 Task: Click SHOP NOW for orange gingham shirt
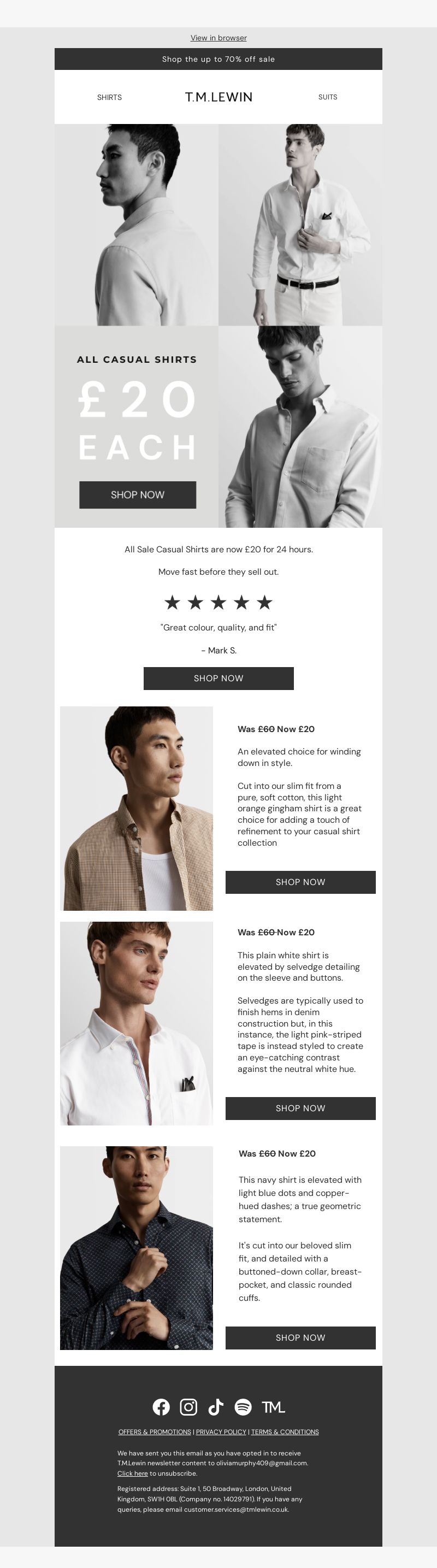[x=300, y=882]
